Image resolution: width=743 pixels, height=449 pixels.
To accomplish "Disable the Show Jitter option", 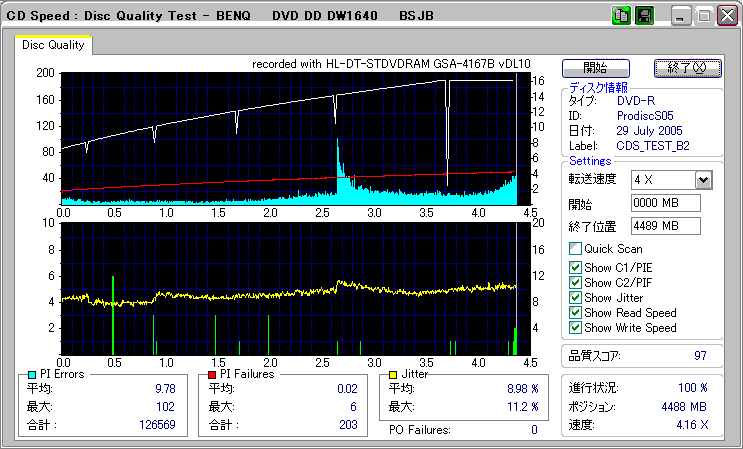I will 575,297.
